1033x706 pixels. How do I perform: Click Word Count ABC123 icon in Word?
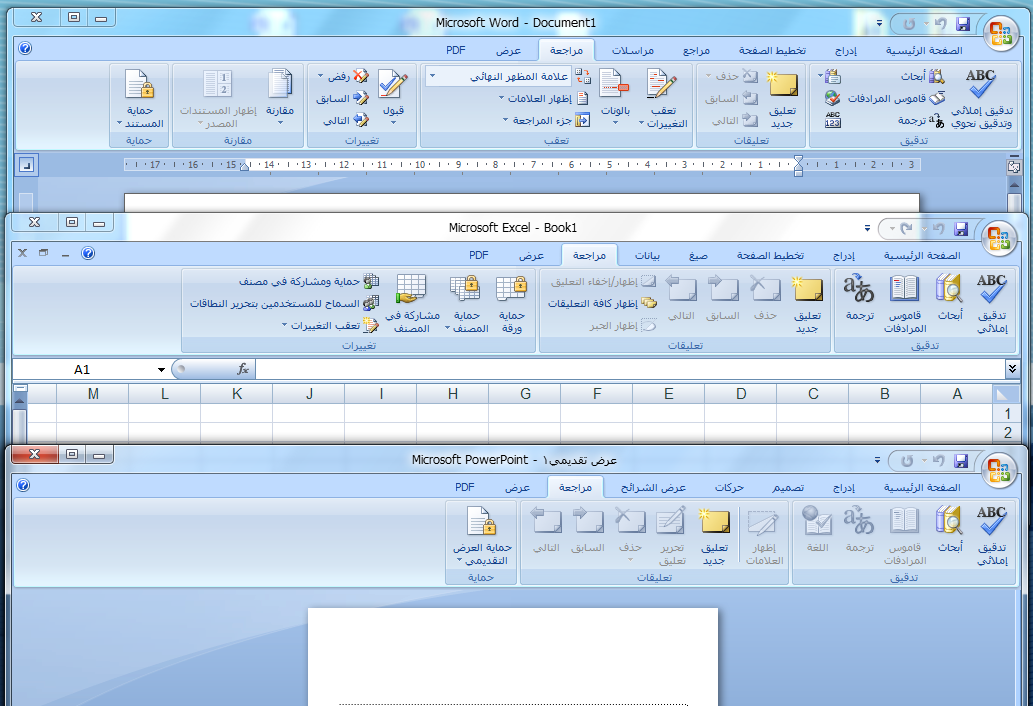pos(833,120)
